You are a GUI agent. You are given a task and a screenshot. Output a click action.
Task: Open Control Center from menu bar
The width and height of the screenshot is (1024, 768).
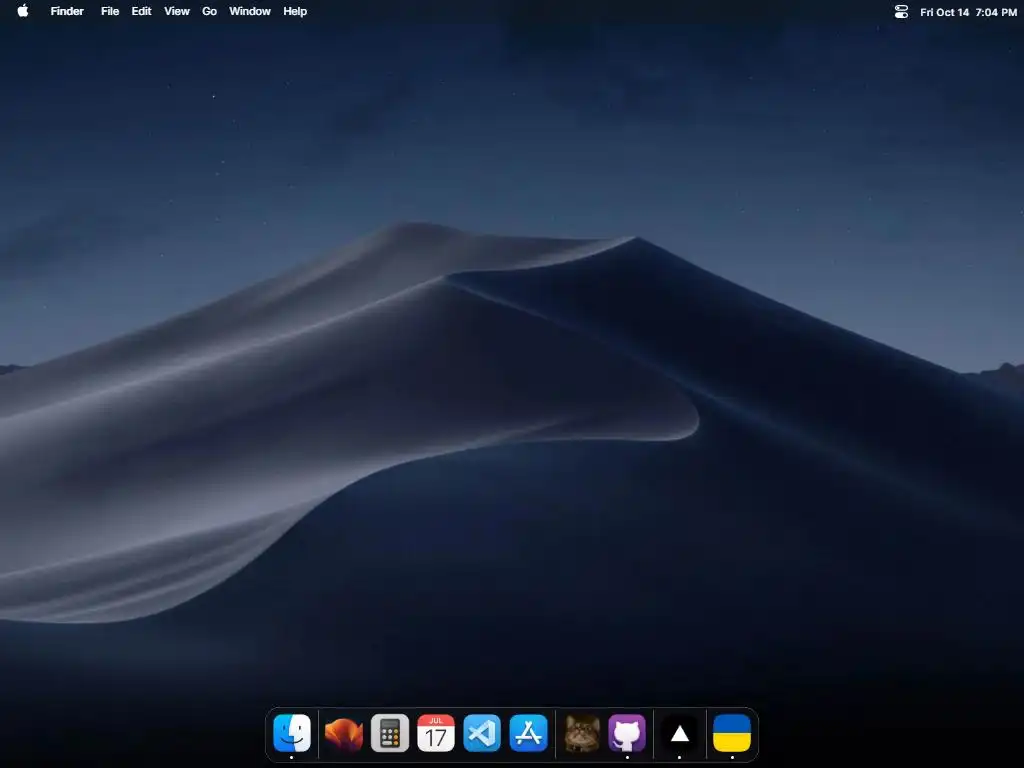point(901,12)
